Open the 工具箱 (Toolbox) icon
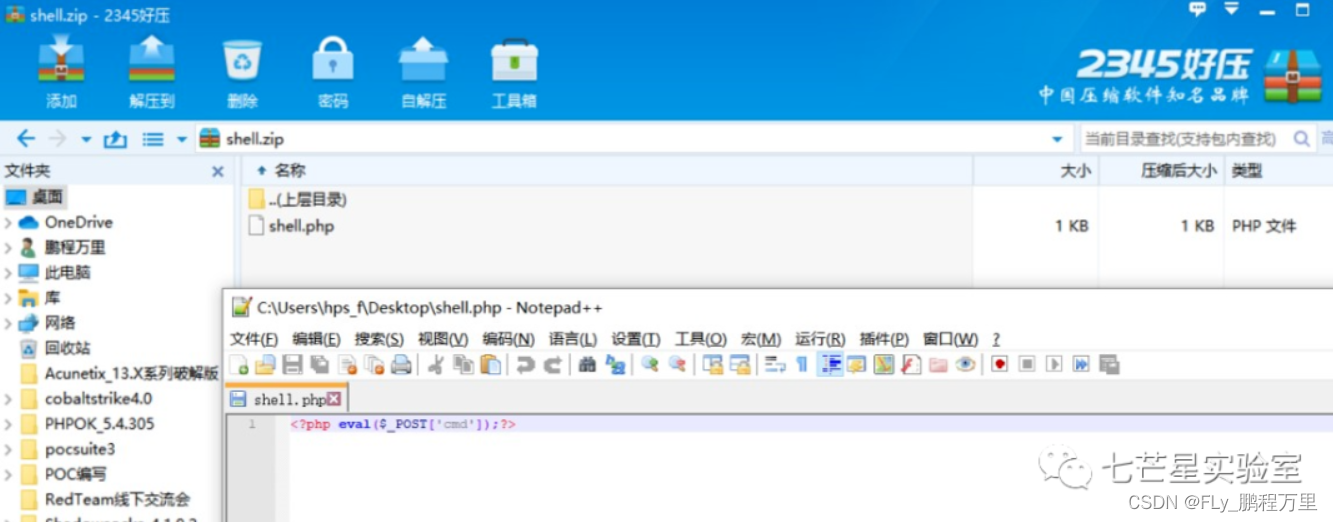1333x522 pixels. tap(514, 70)
